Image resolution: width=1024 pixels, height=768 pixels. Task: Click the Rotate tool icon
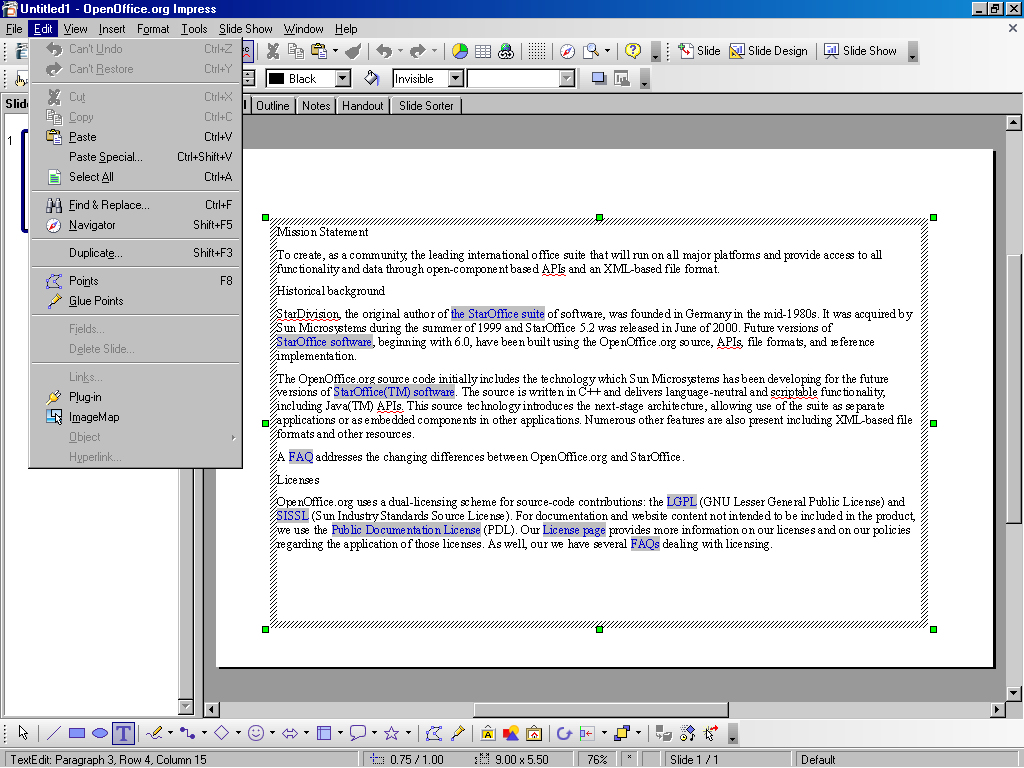click(563, 734)
